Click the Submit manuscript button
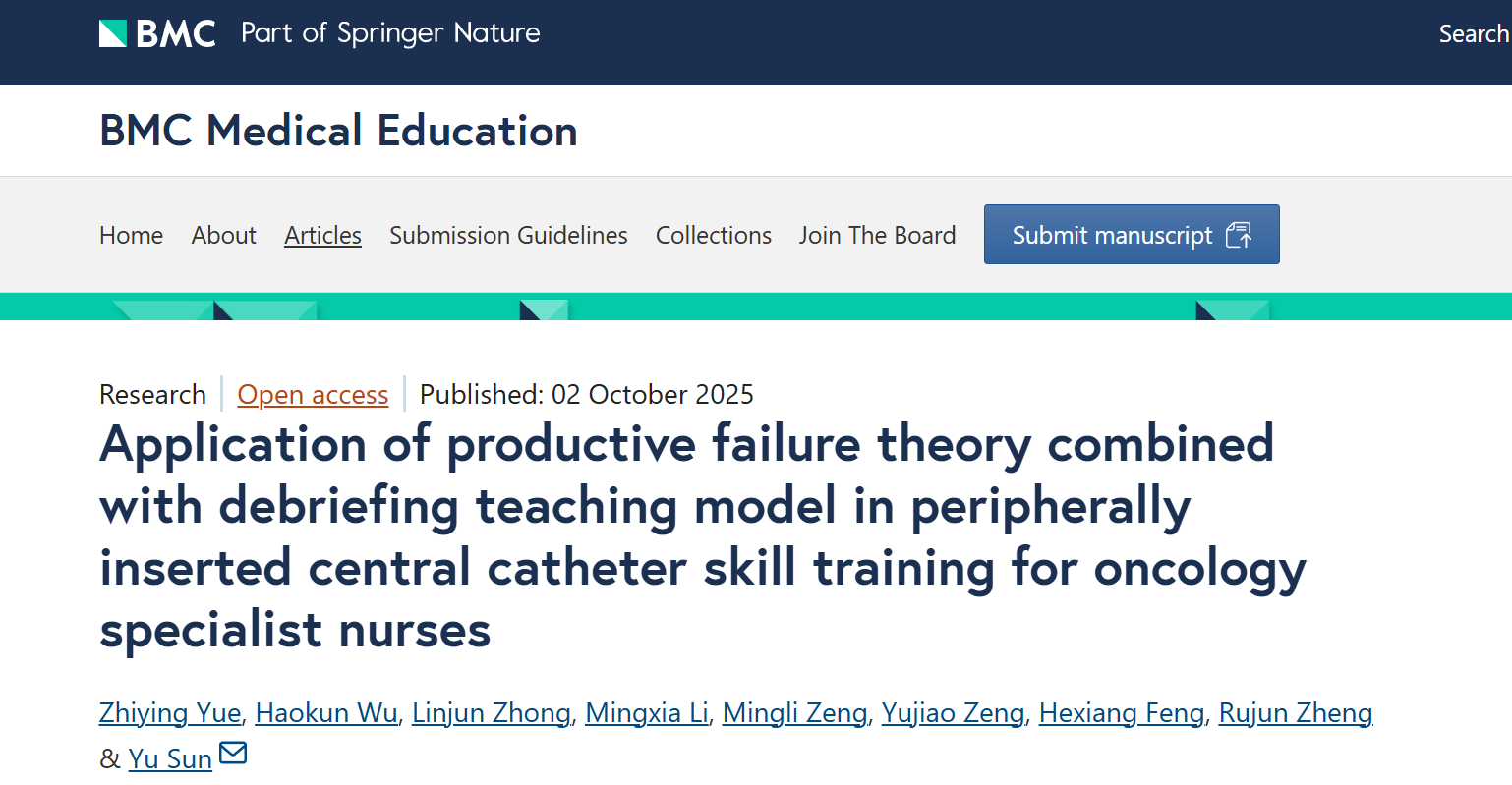Screen dimensions: 1512x785 coord(1131,235)
